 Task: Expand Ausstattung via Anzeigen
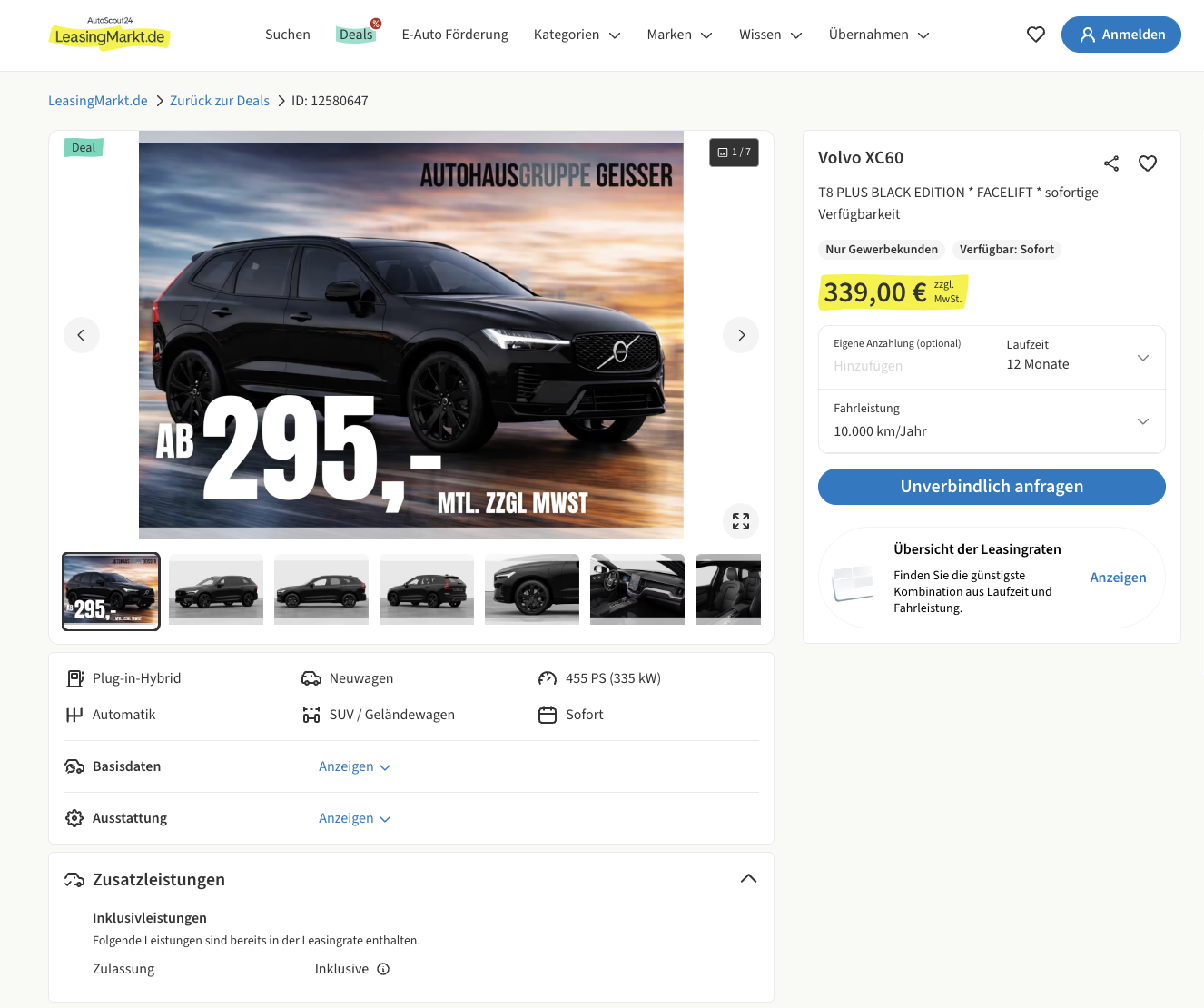(354, 818)
